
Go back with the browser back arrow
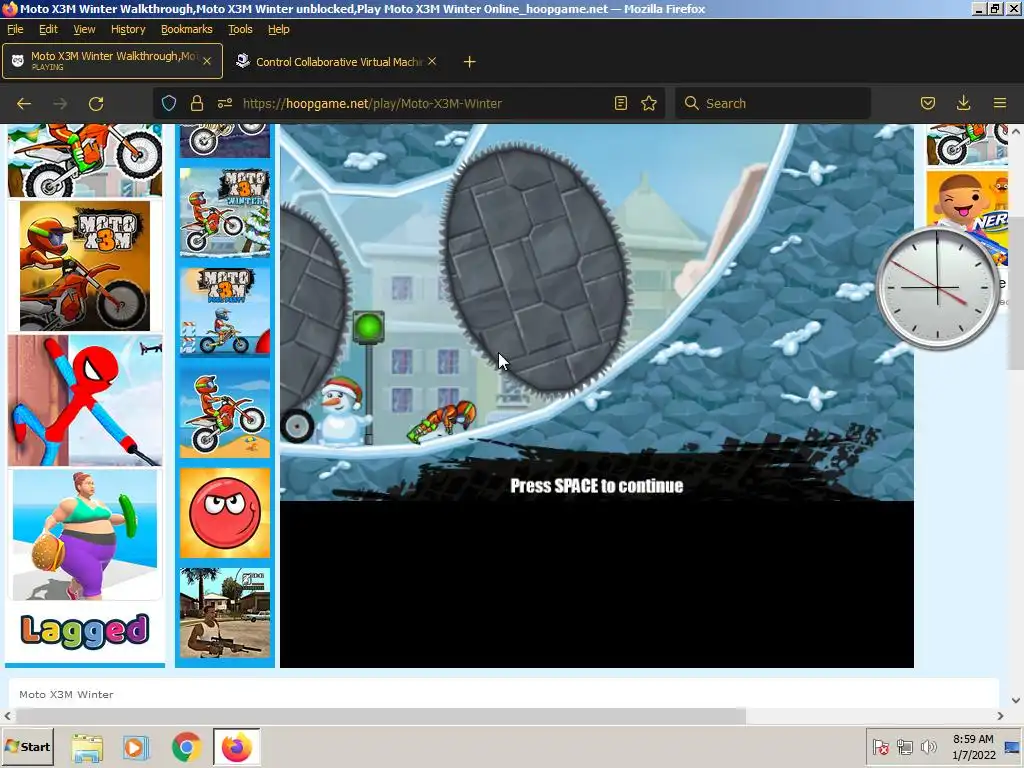(24, 103)
